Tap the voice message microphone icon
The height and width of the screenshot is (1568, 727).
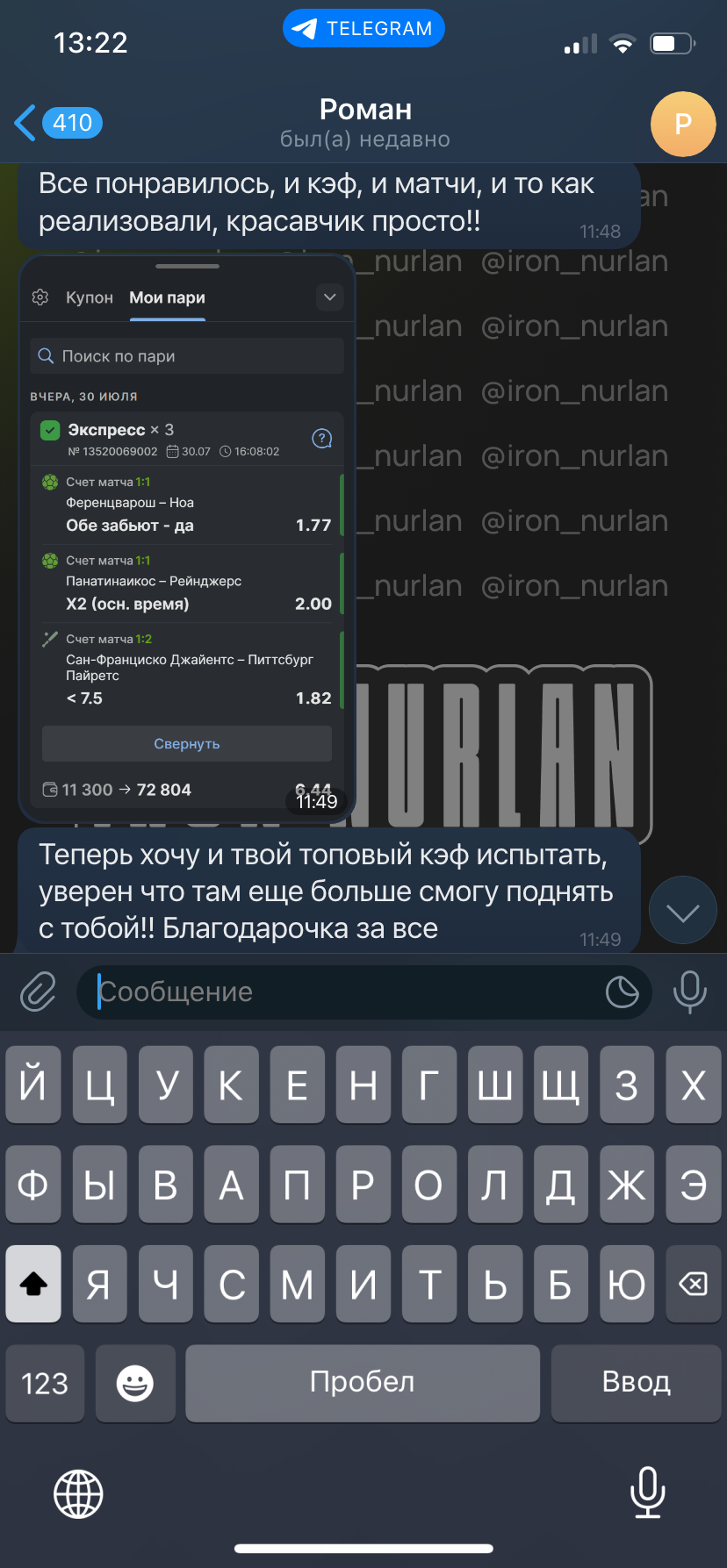click(689, 992)
